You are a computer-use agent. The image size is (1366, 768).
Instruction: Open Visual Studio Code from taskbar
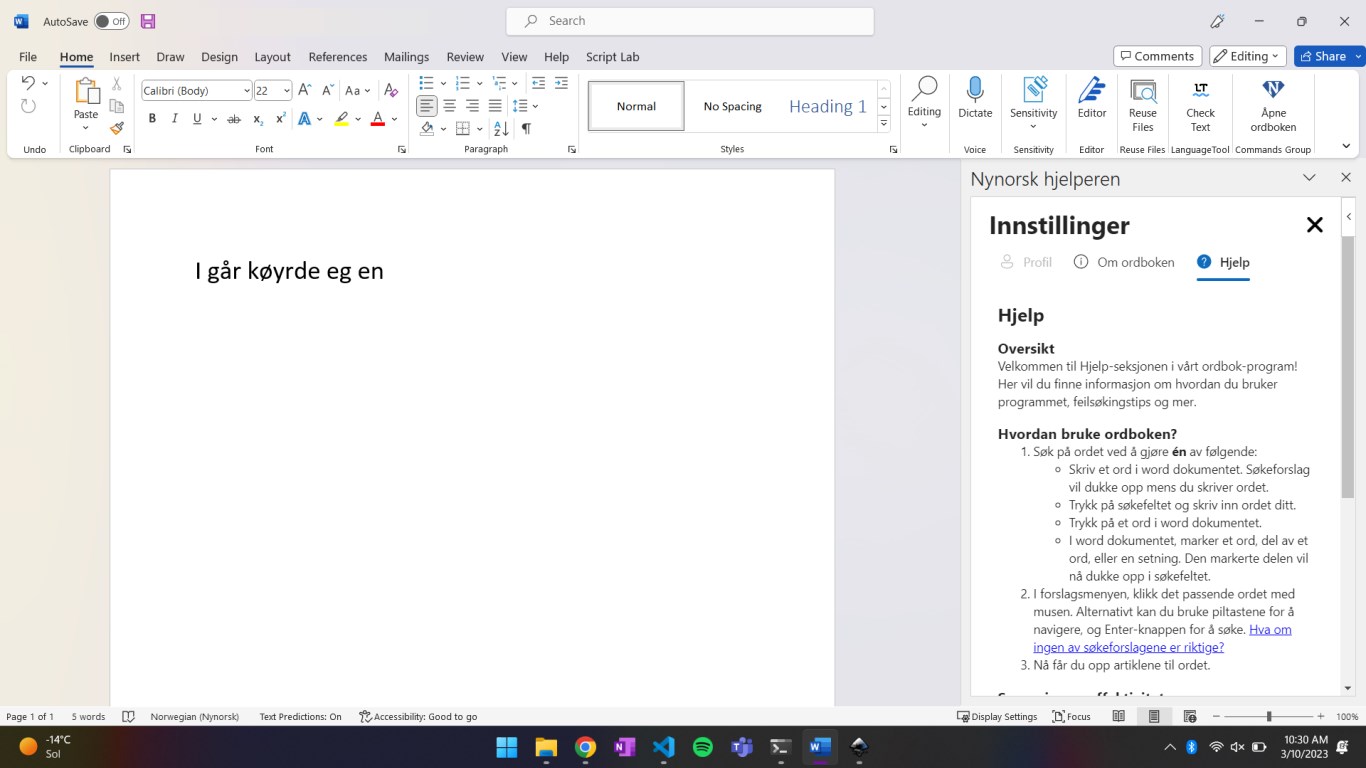click(664, 747)
